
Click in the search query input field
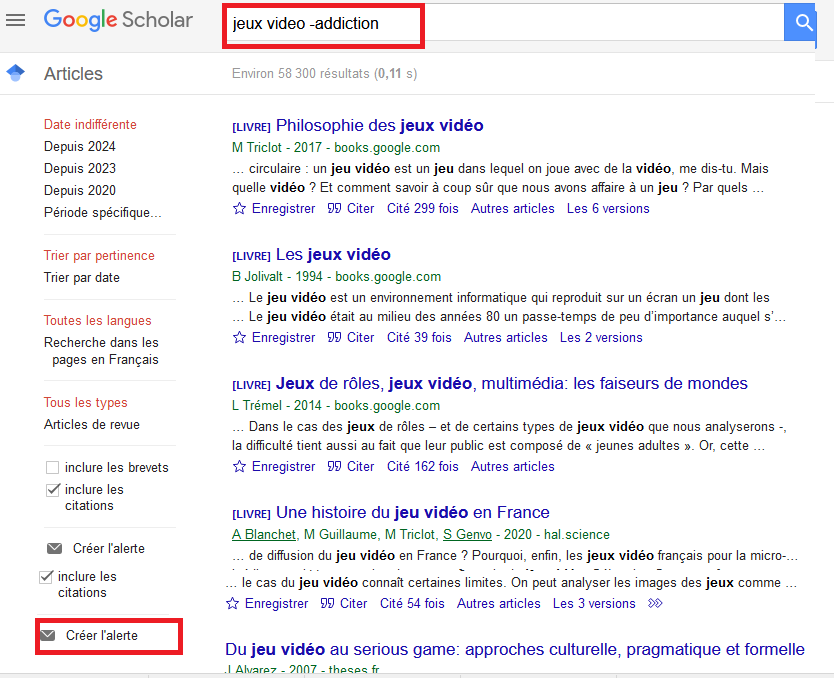[500, 23]
